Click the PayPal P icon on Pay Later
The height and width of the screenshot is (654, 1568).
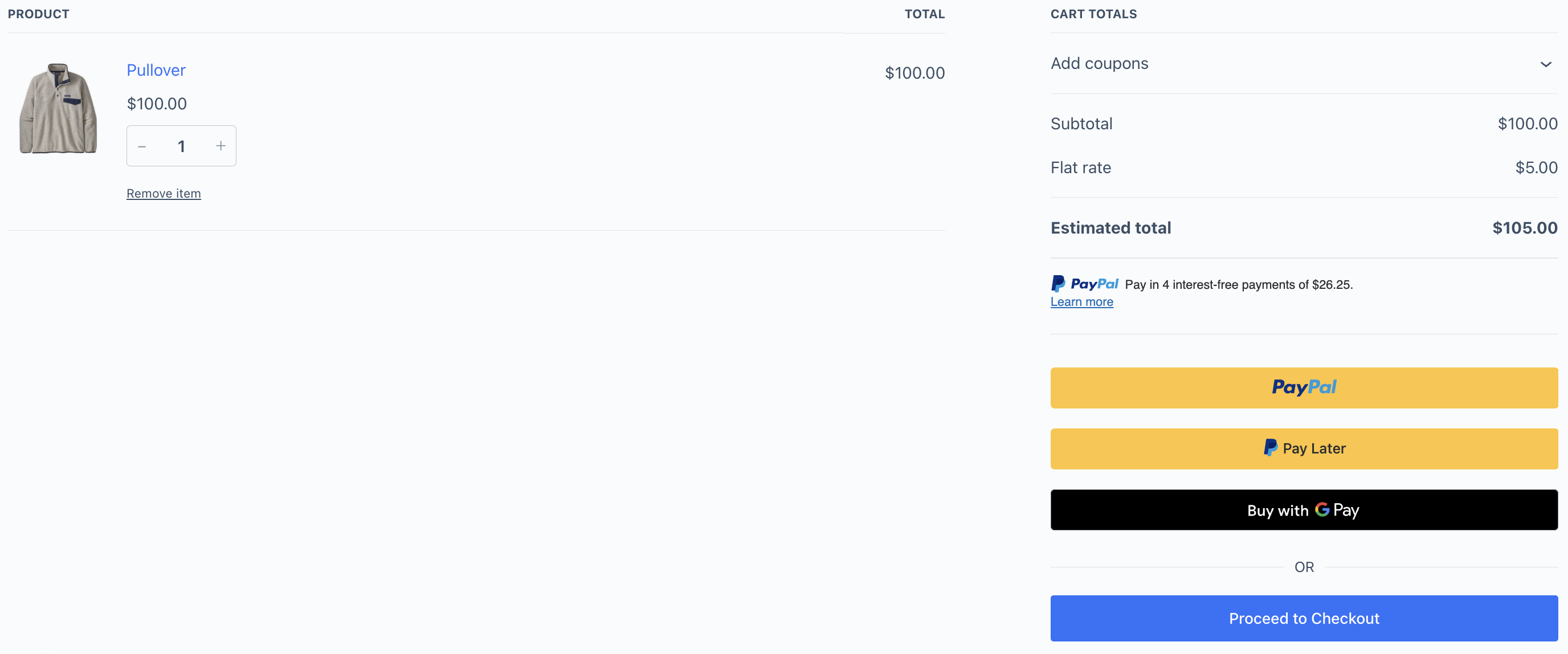click(x=1270, y=448)
